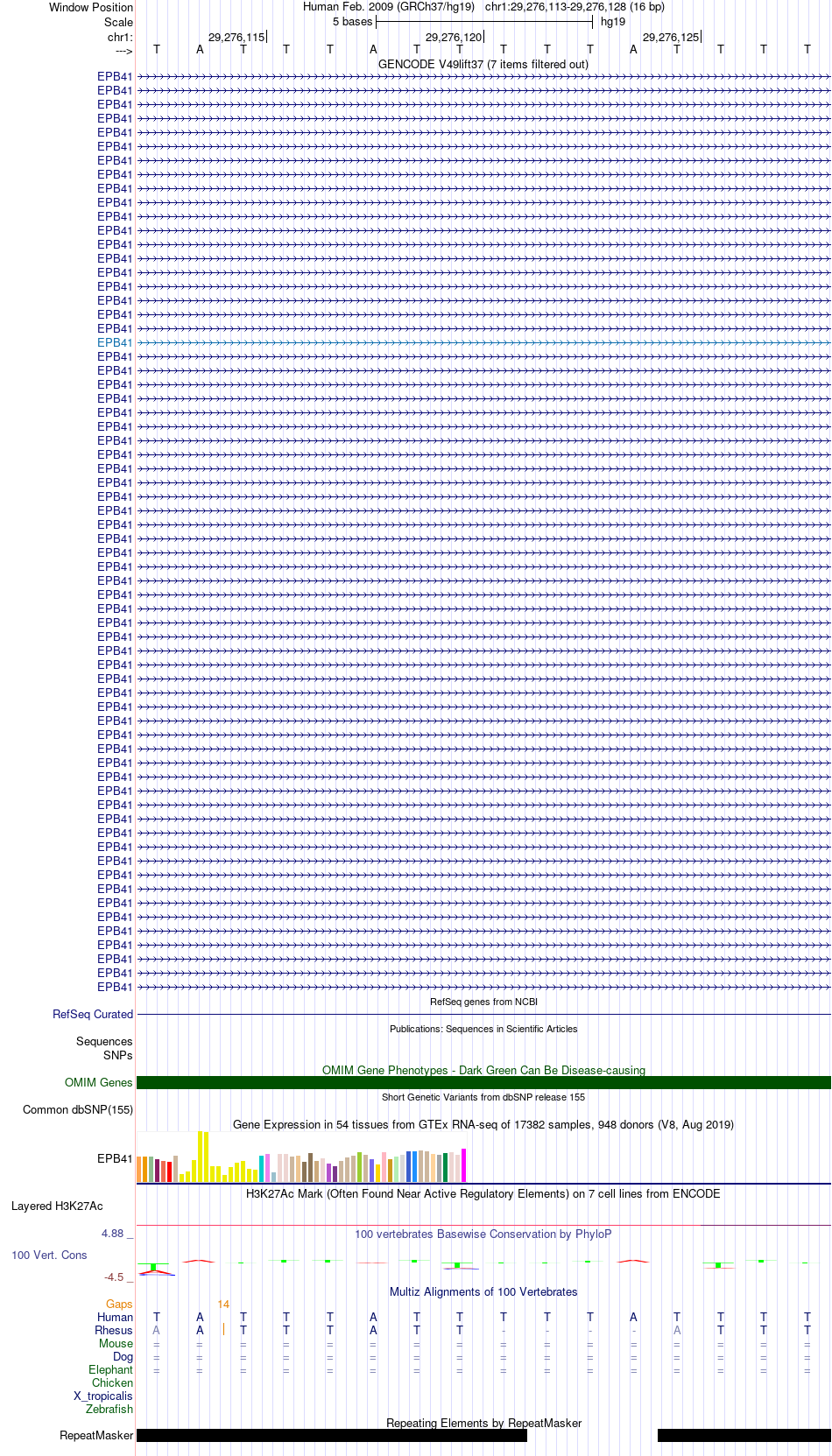This screenshot has height=1456, width=832.
Task: Click the Sequences sub-track label
Action: point(104,1041)
